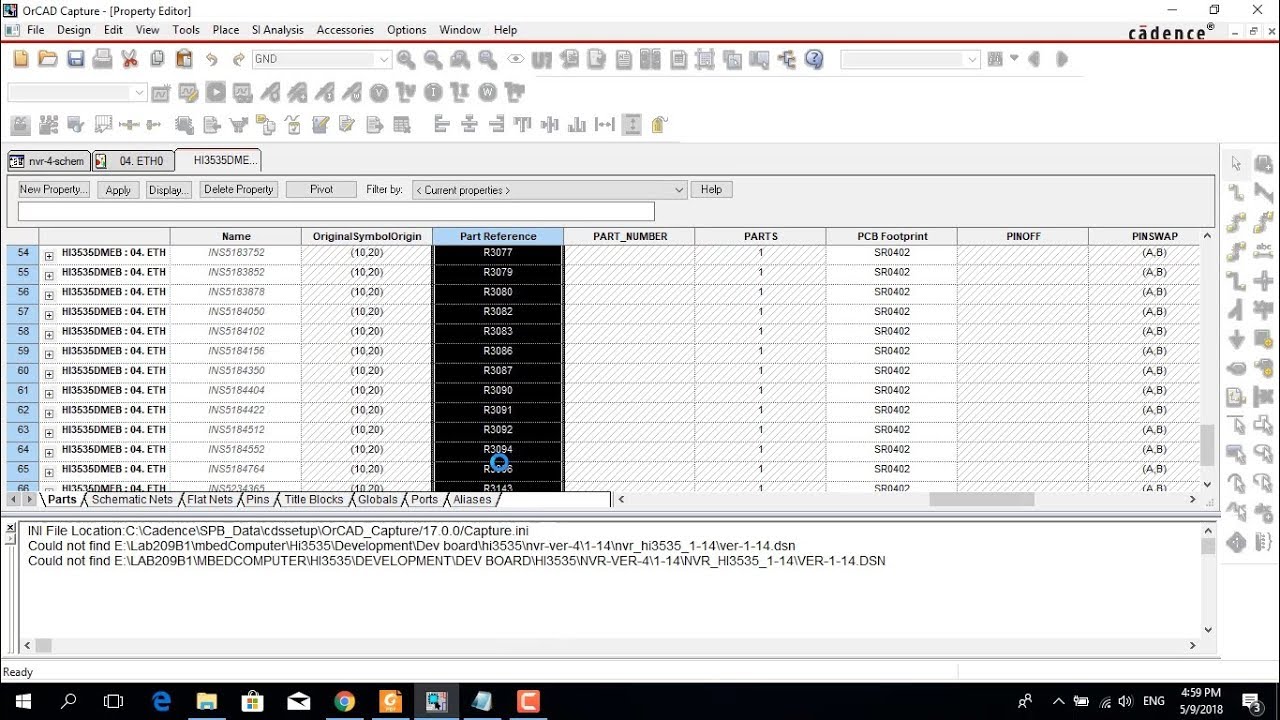Open Chrome from the taskbar
The image size is (1280, 720).
point(344,702)
